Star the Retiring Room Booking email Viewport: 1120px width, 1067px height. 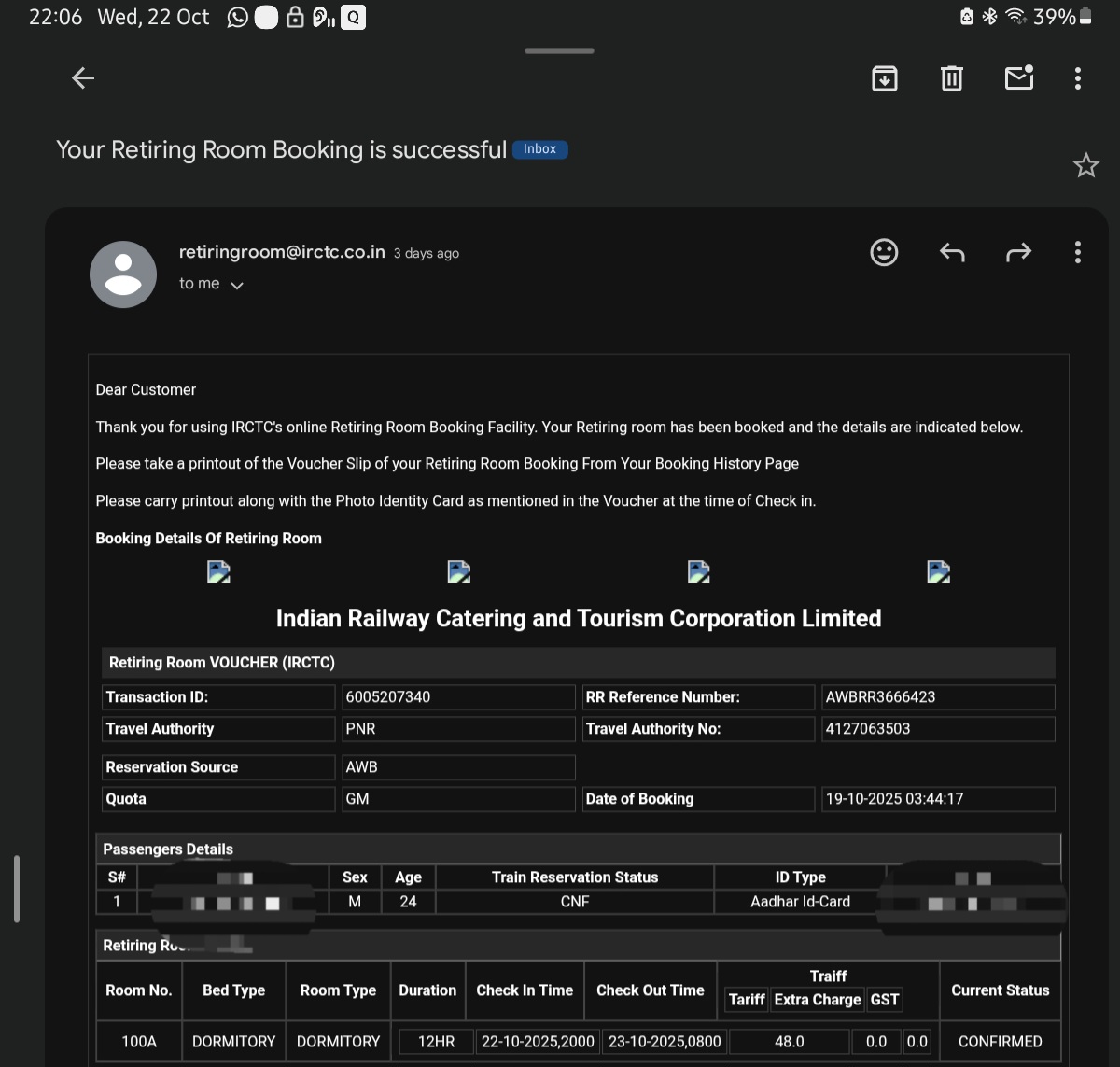(x=1085, y=166)
